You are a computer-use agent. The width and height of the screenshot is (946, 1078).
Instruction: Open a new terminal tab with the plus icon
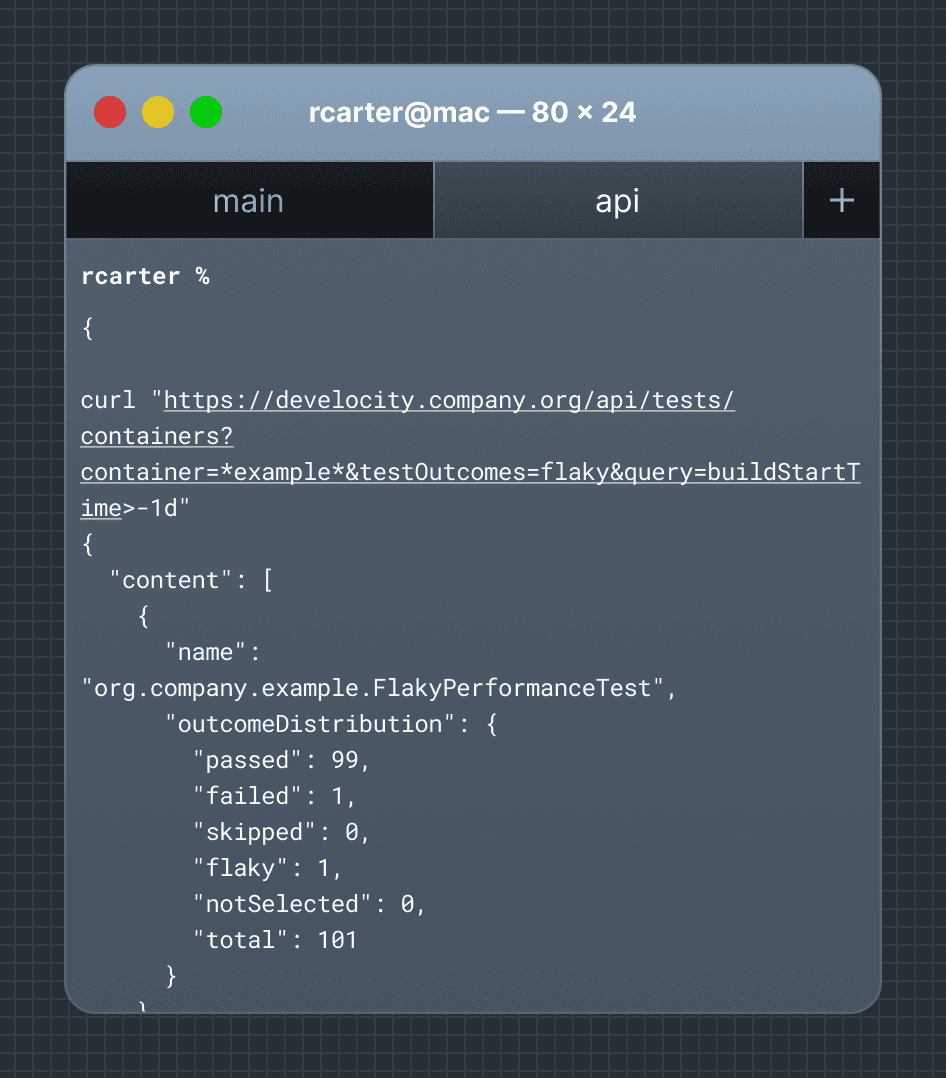pos(841,199)
